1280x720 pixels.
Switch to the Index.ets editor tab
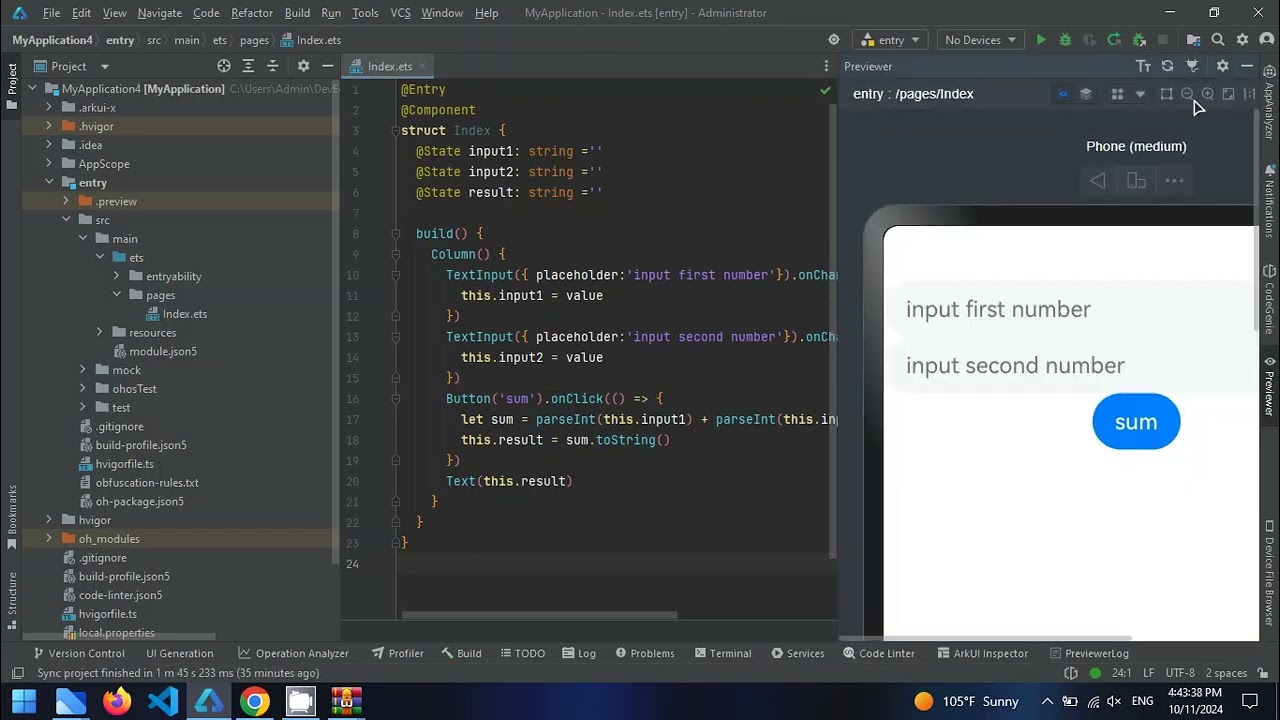pos(390,66)
